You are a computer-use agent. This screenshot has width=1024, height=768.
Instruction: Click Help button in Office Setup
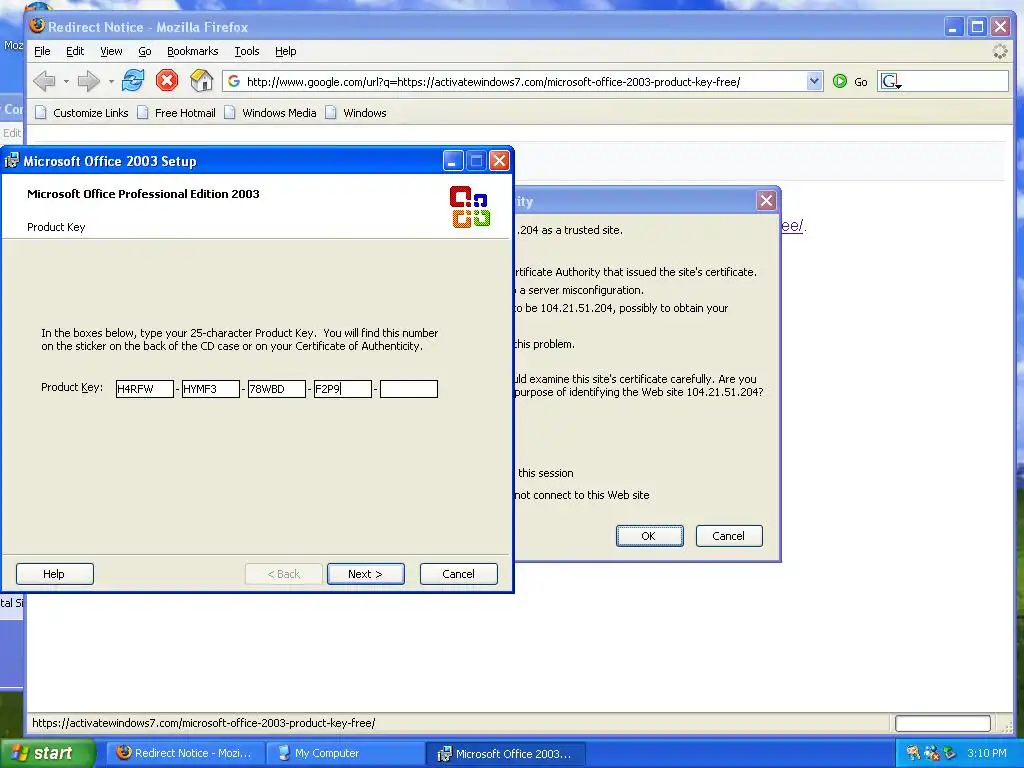[x=54, y=574]
